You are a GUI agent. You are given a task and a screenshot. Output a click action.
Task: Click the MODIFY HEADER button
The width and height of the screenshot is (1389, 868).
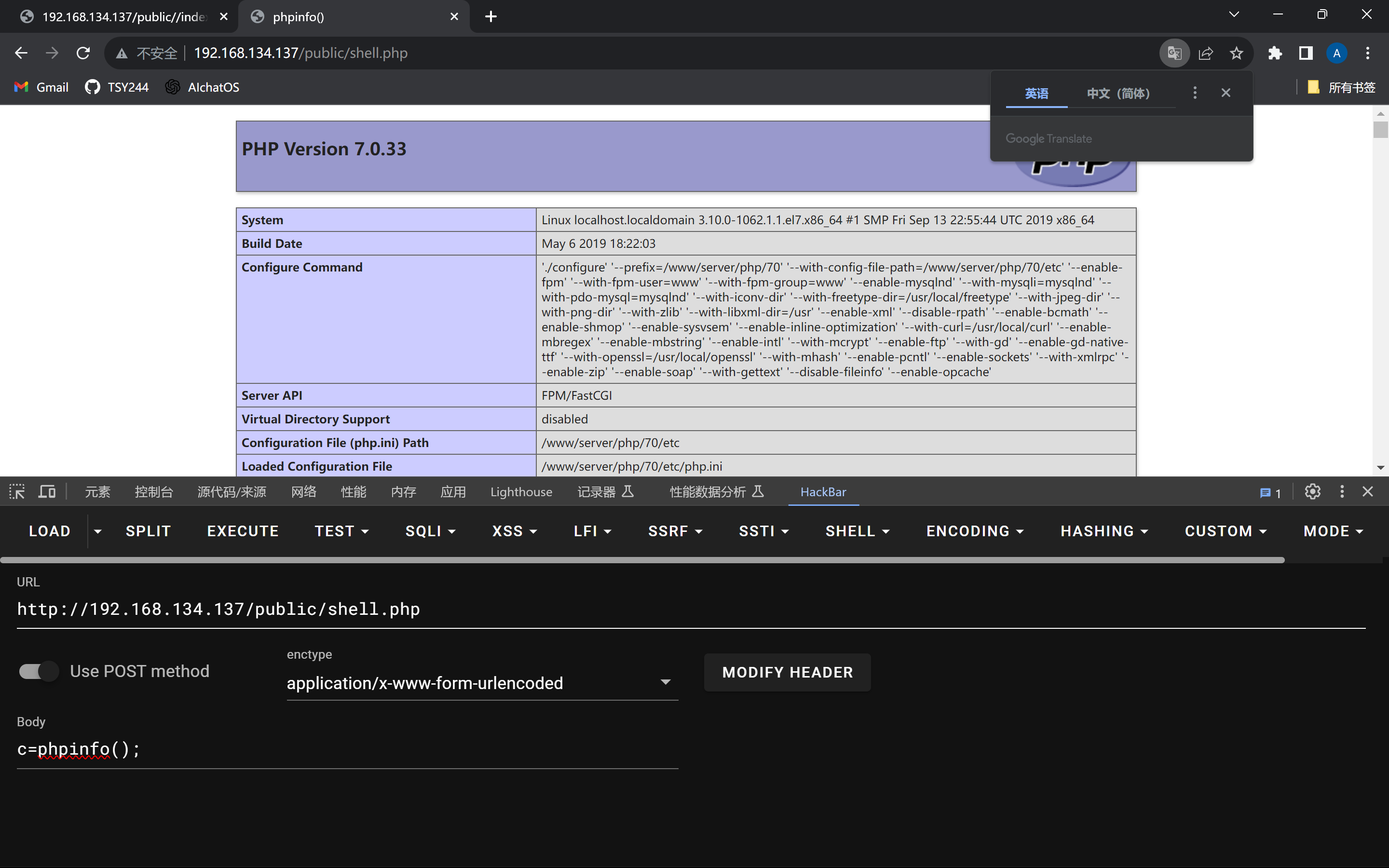coord(787,672)
